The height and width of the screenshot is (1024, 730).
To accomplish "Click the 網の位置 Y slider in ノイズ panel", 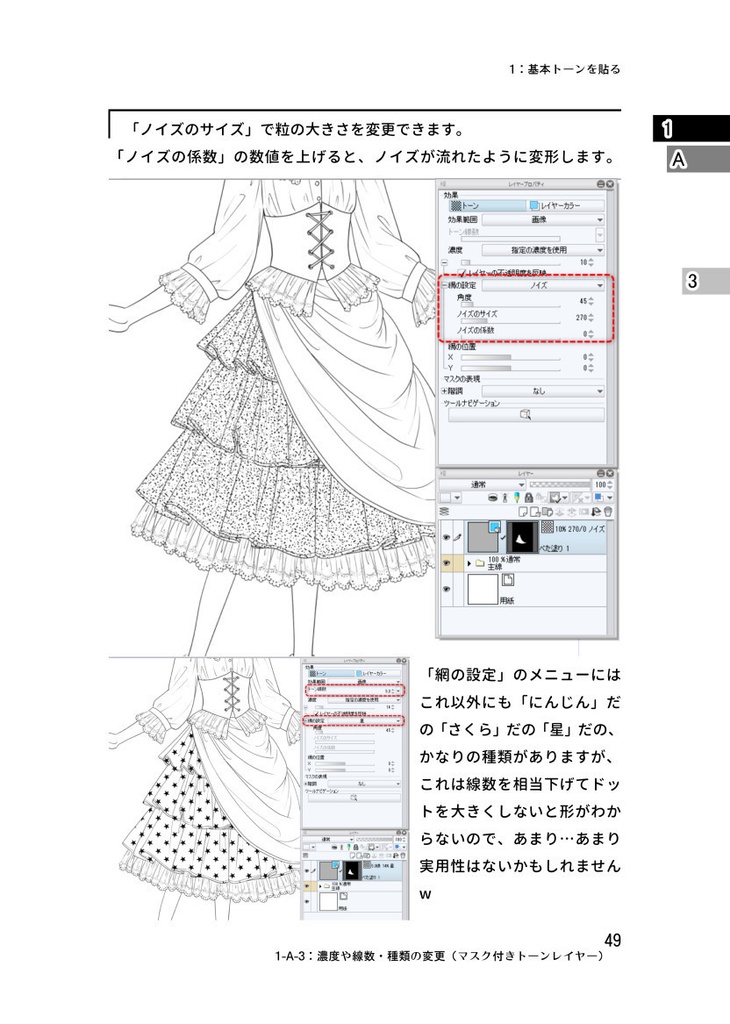I will (511, 368).
